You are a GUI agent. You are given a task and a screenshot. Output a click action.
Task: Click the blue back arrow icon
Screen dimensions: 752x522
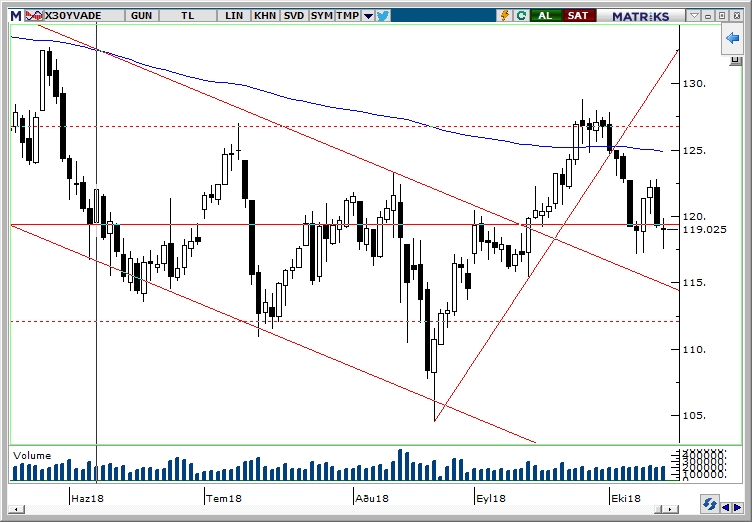pyautogui.click(x=732, y=38)
